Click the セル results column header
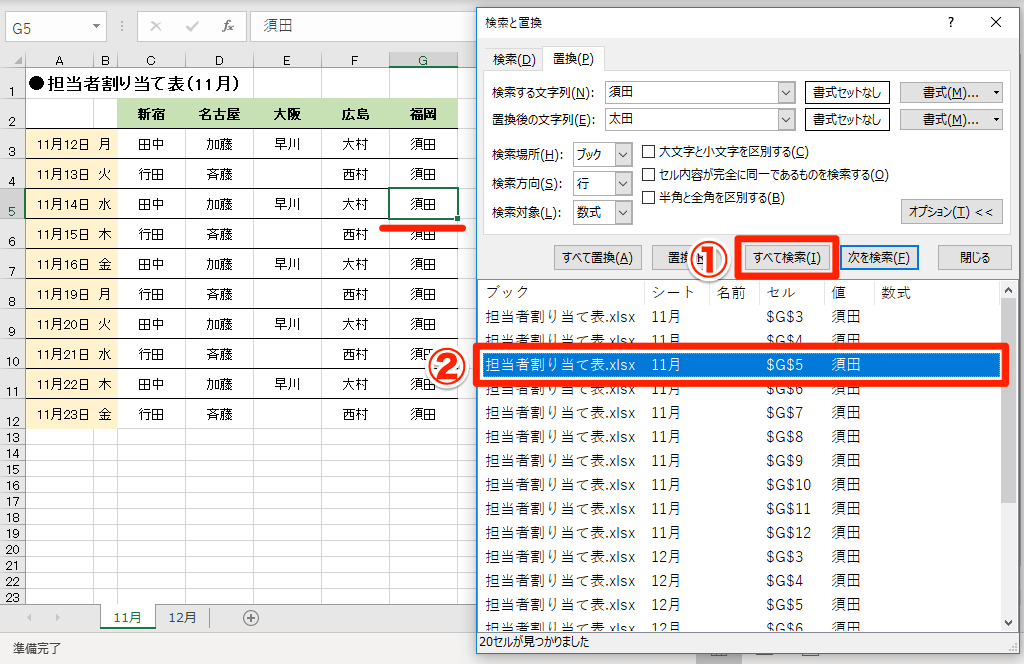The width and height of the screenshot is (1024, 664). 792,292
